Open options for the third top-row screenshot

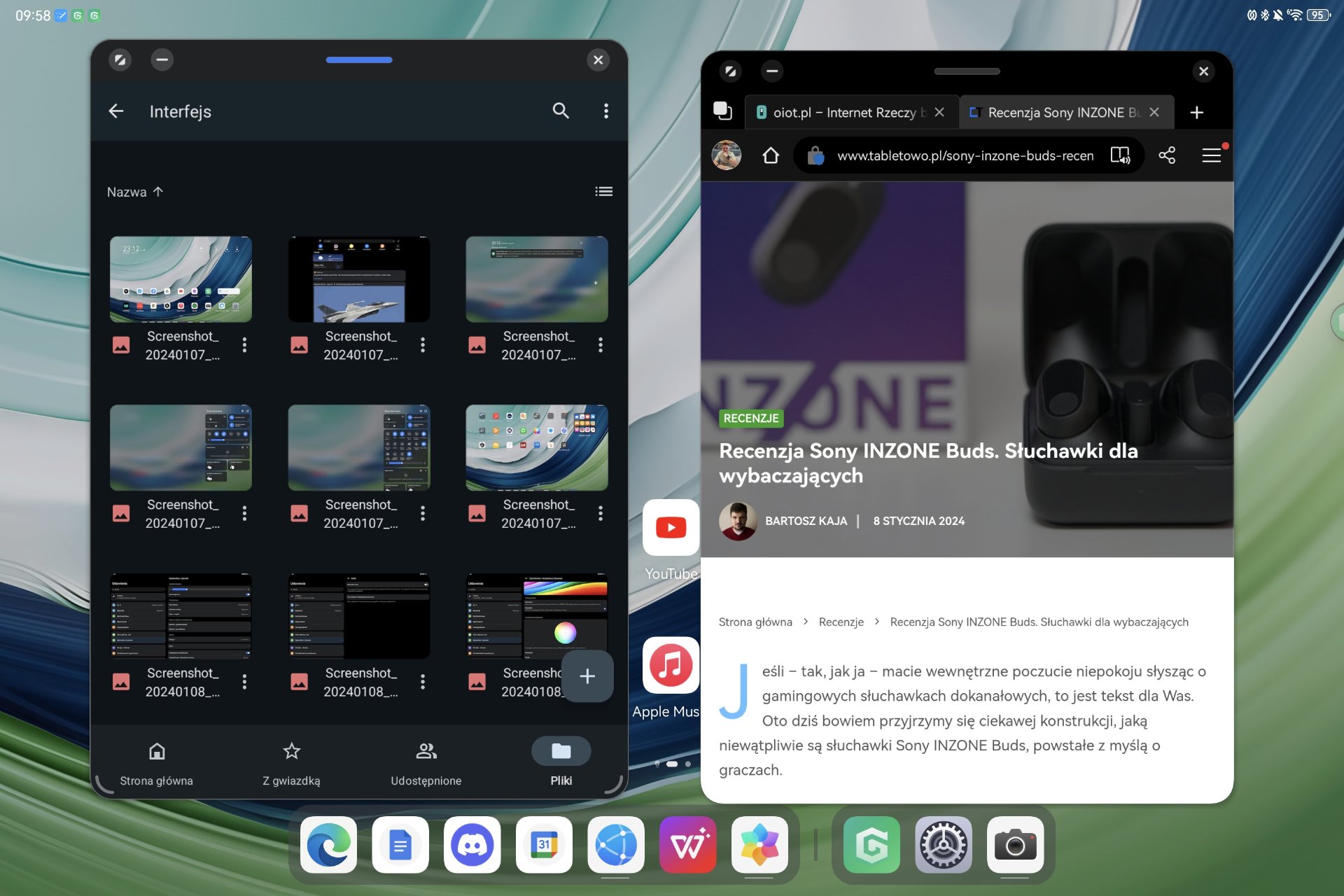coord(601,345)
